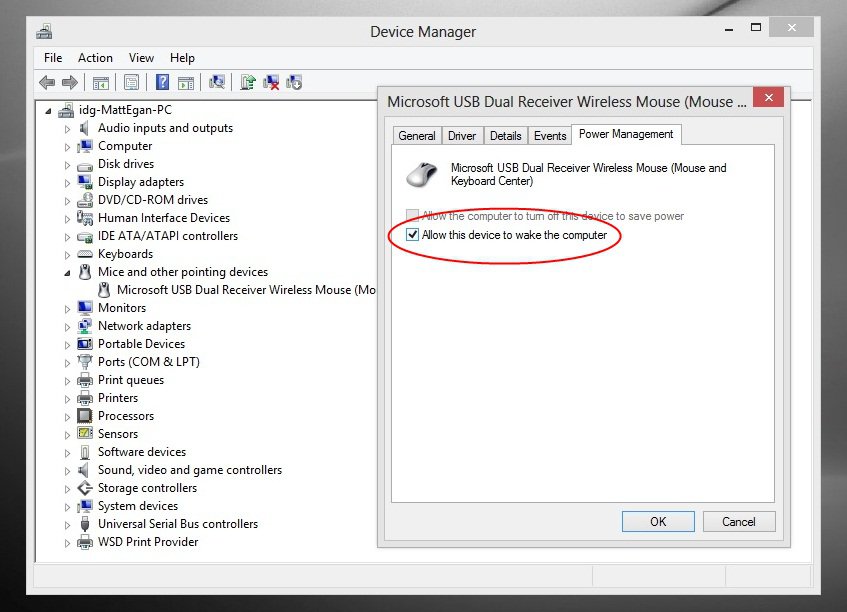Click the Update Driver Software toolbar icon

tap(248, 83)
